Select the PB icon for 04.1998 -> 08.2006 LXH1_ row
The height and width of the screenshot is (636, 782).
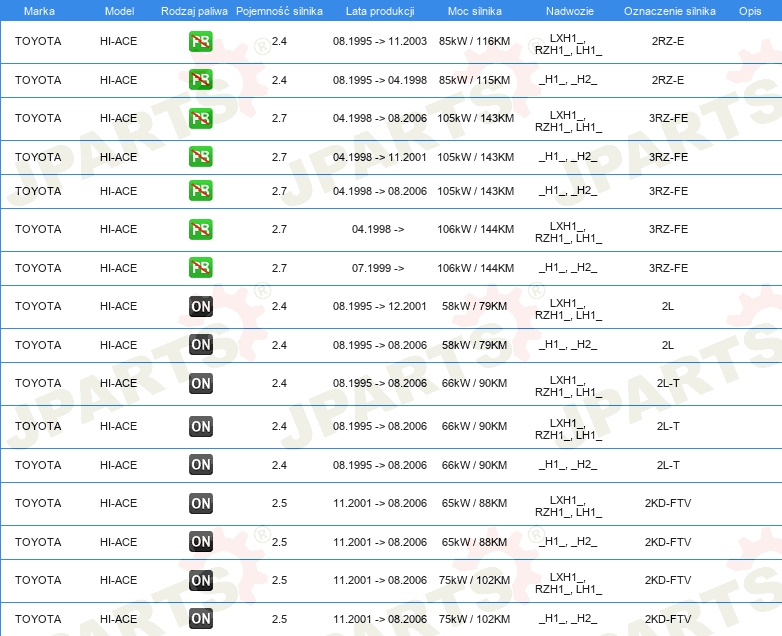tap(200, 118)
